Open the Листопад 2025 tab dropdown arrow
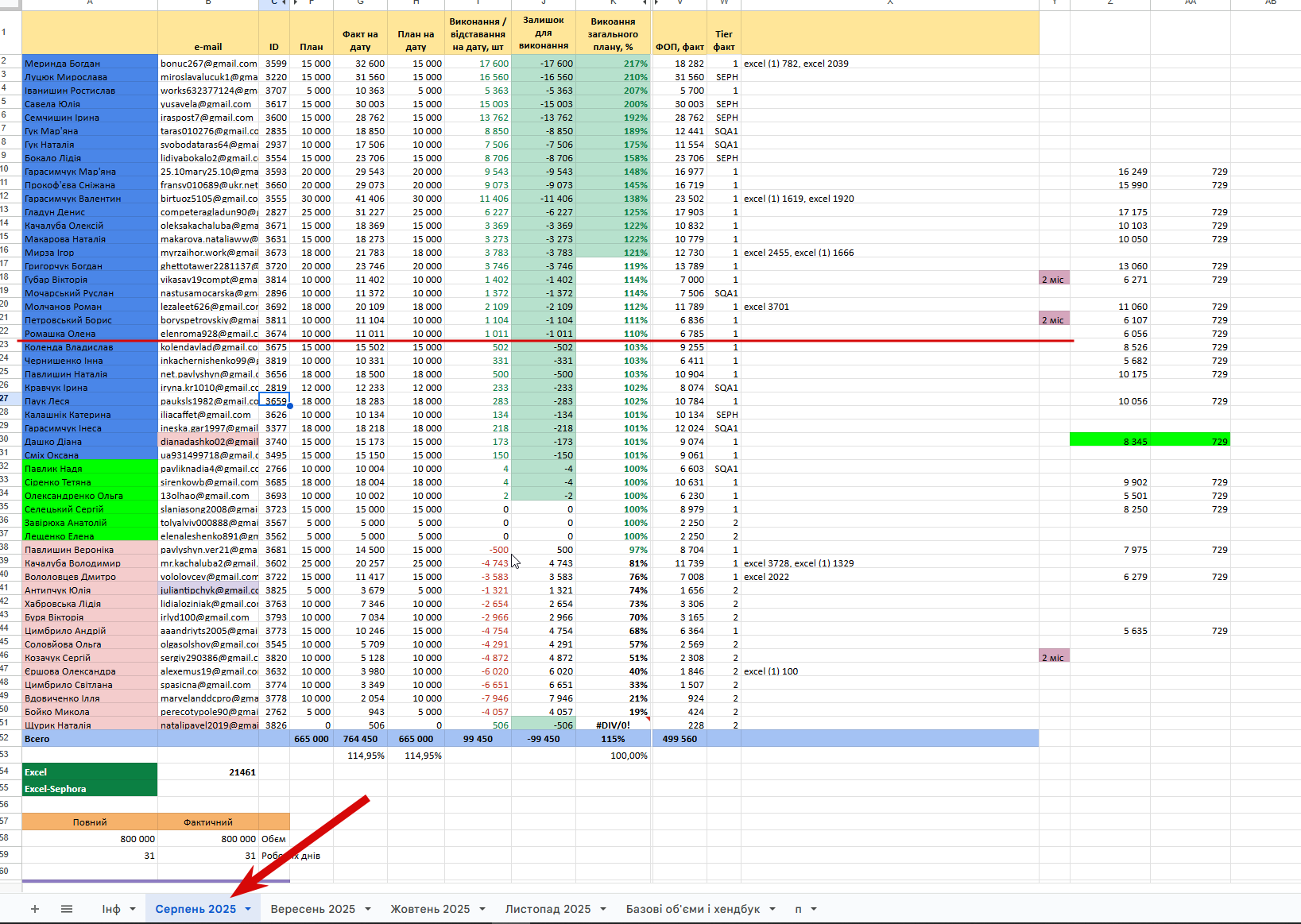Screen dimensions: 1301x924 pos(603,909)
